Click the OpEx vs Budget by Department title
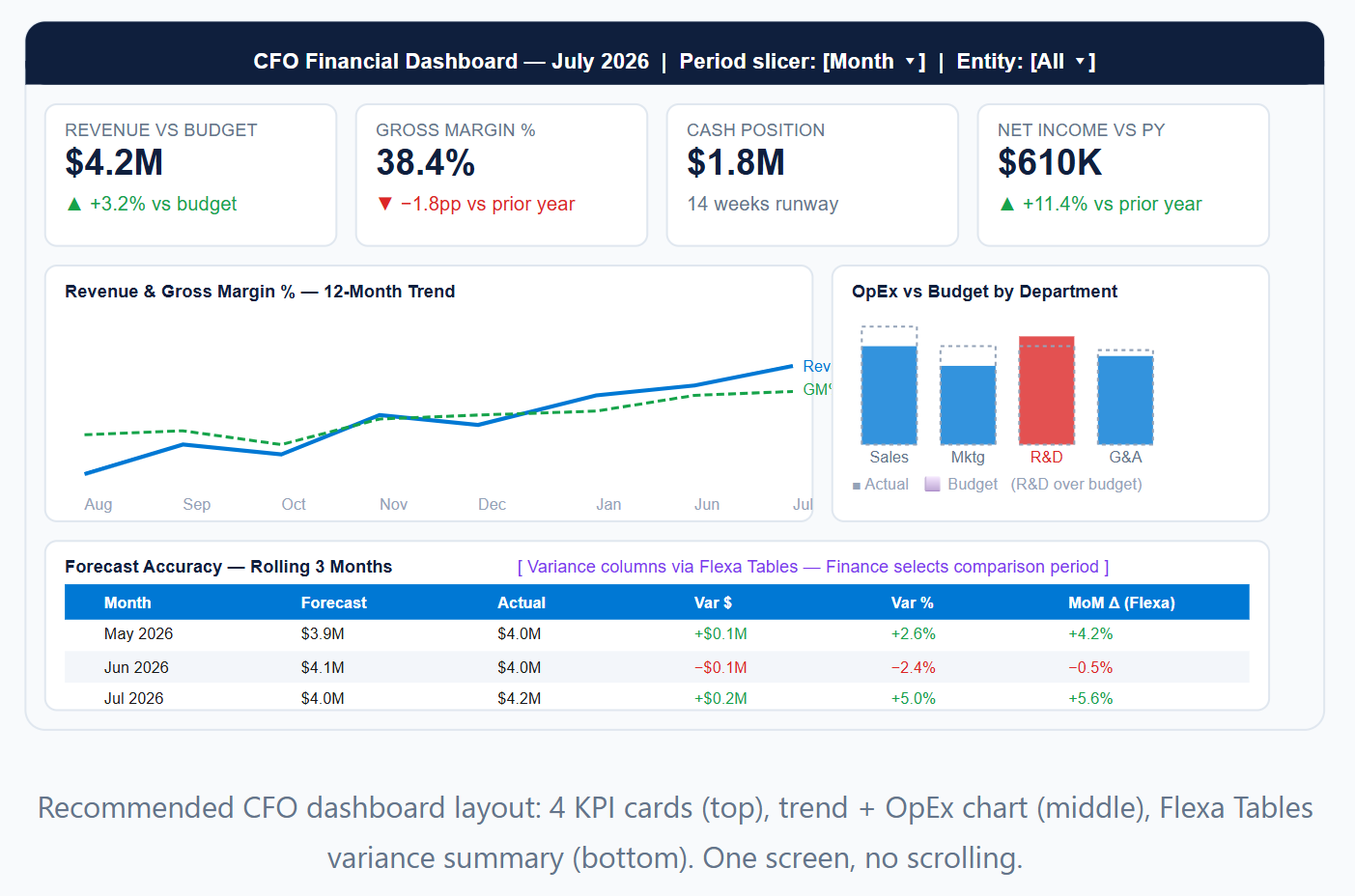Screen dimensions: 1355x896 [984, 292]
